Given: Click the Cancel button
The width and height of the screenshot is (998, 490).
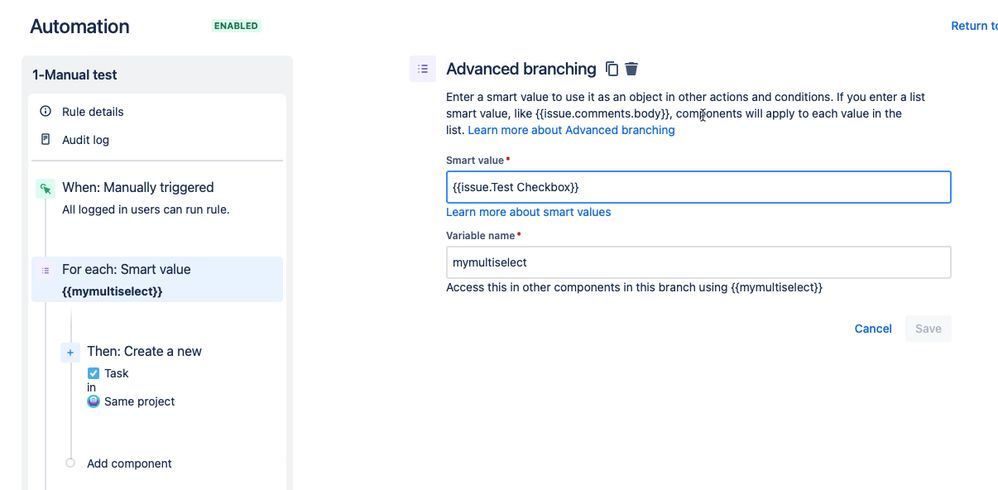Looking at the screenshot, I should [873, 328].
